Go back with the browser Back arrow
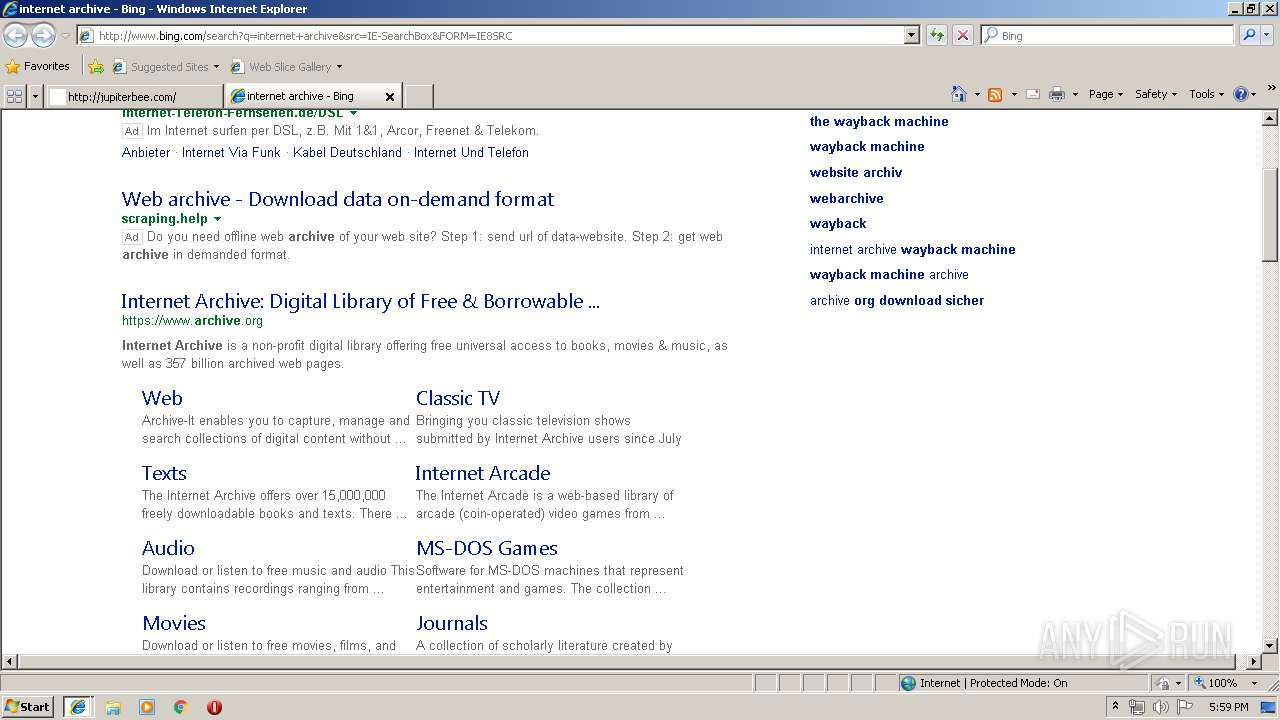Image resolution: width=1280 pixels, height=720 pixels. [x=15, y=35]
